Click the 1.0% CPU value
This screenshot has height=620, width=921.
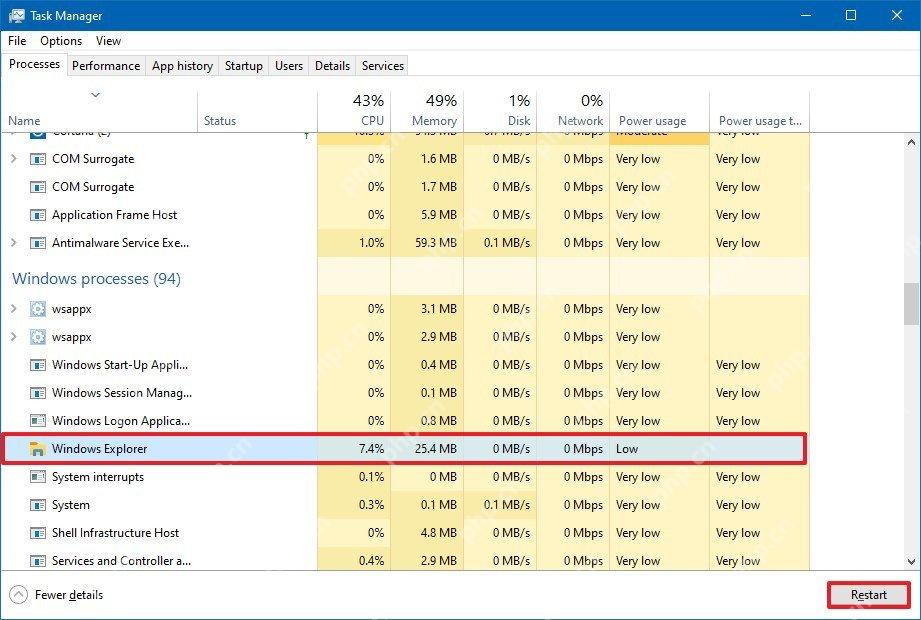(x=371, y=243)
